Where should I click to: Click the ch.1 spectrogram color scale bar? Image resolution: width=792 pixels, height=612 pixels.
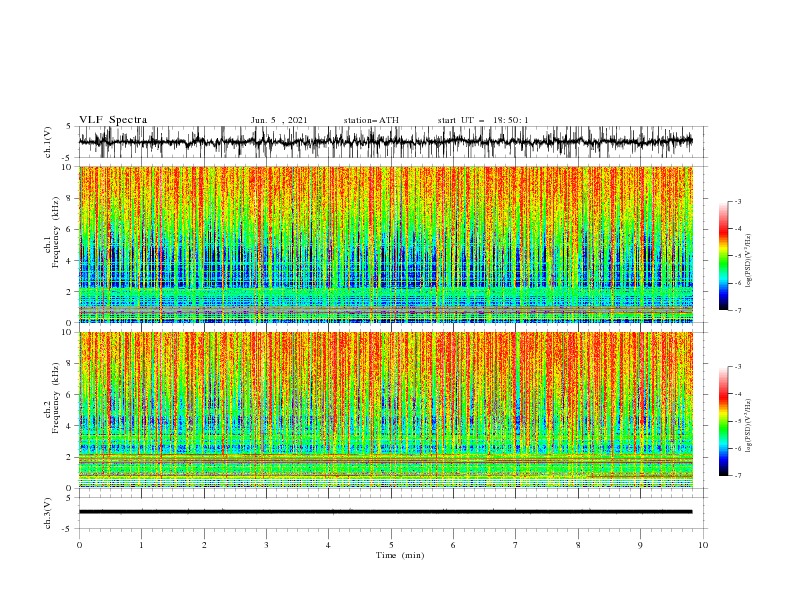coord(723,256)
